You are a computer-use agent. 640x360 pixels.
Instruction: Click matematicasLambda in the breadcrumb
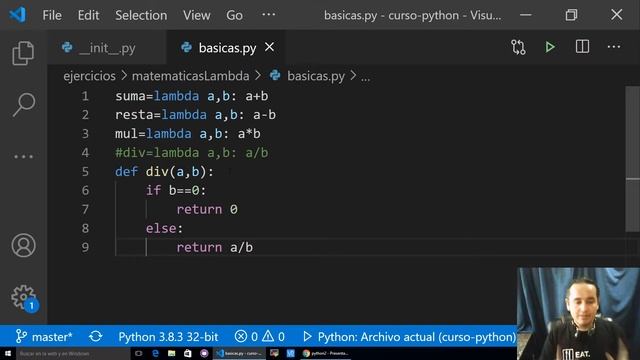pos(191,76)
